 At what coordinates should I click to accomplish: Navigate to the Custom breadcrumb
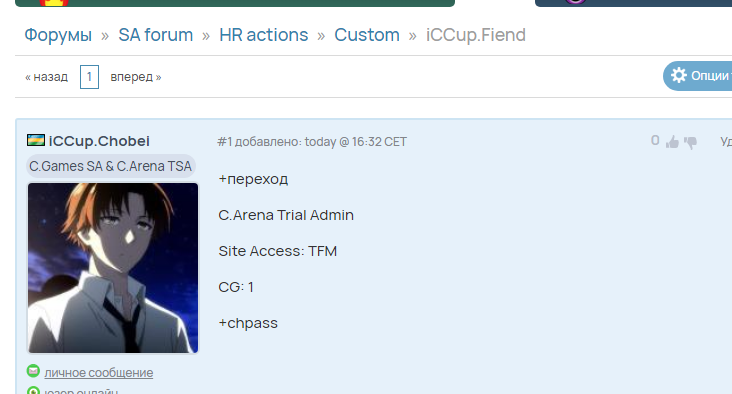coord(367,35)
